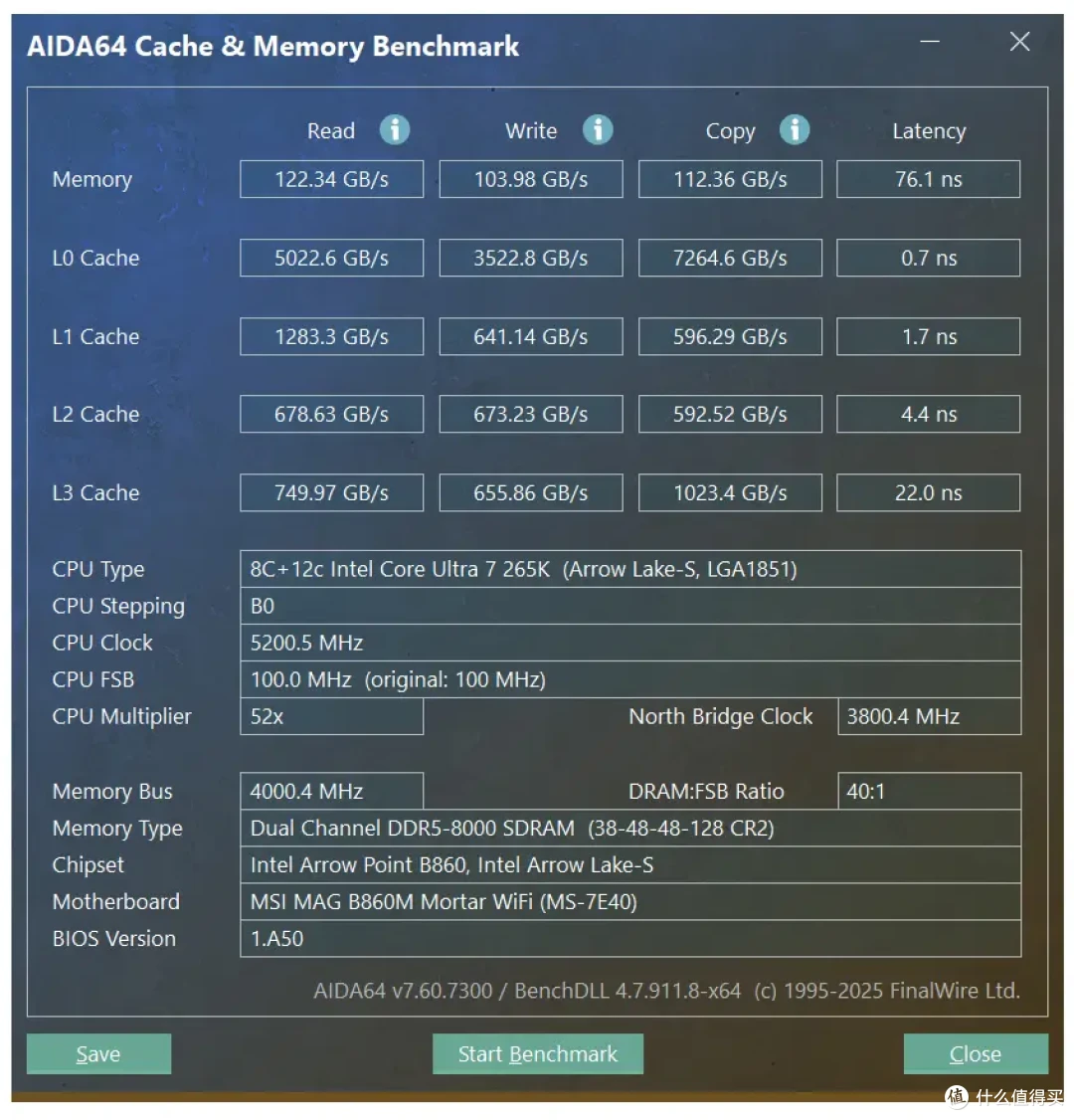This screenshot has height=1120, width=1074.
Task: Select L2 Cache write 673.23 GB/s
Action: 531,415
